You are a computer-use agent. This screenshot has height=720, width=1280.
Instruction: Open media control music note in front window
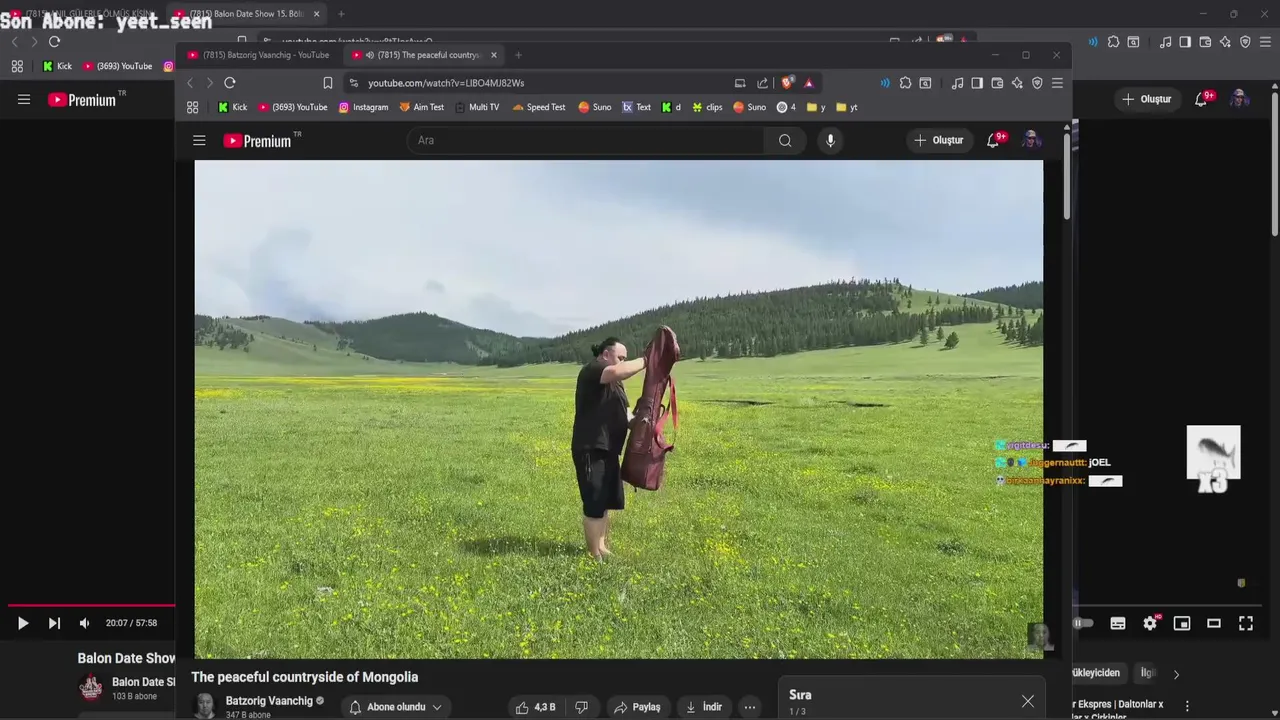tap(957, 83)
